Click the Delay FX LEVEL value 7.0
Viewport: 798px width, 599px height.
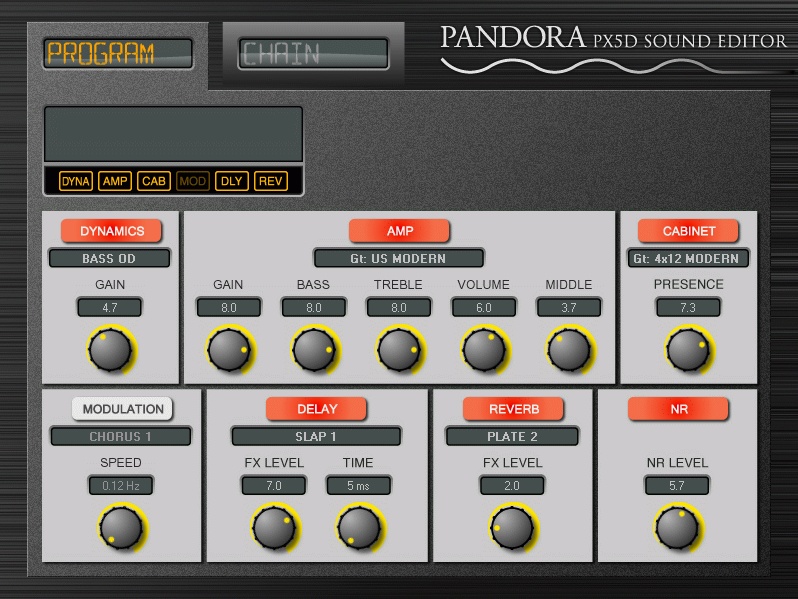pos(274,486)
